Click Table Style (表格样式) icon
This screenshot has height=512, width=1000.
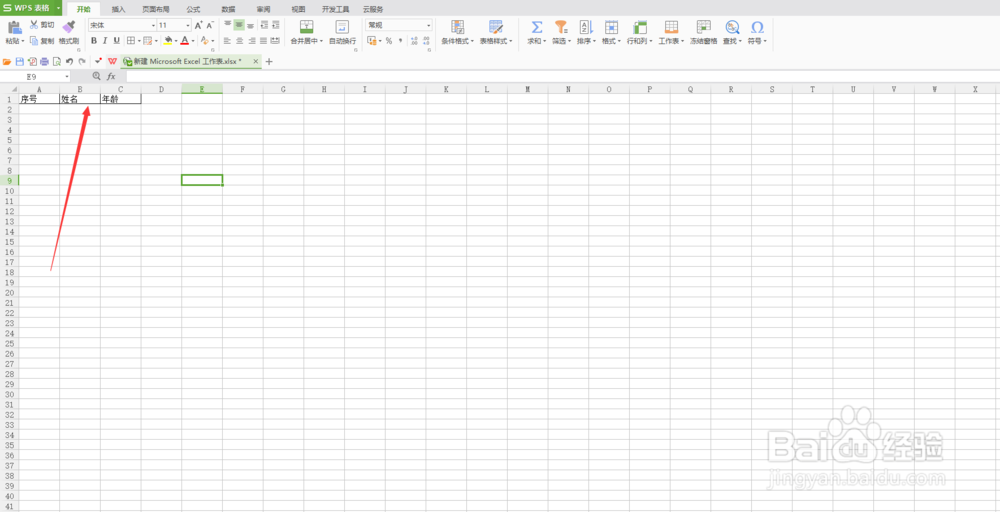[x=496, y=27]
